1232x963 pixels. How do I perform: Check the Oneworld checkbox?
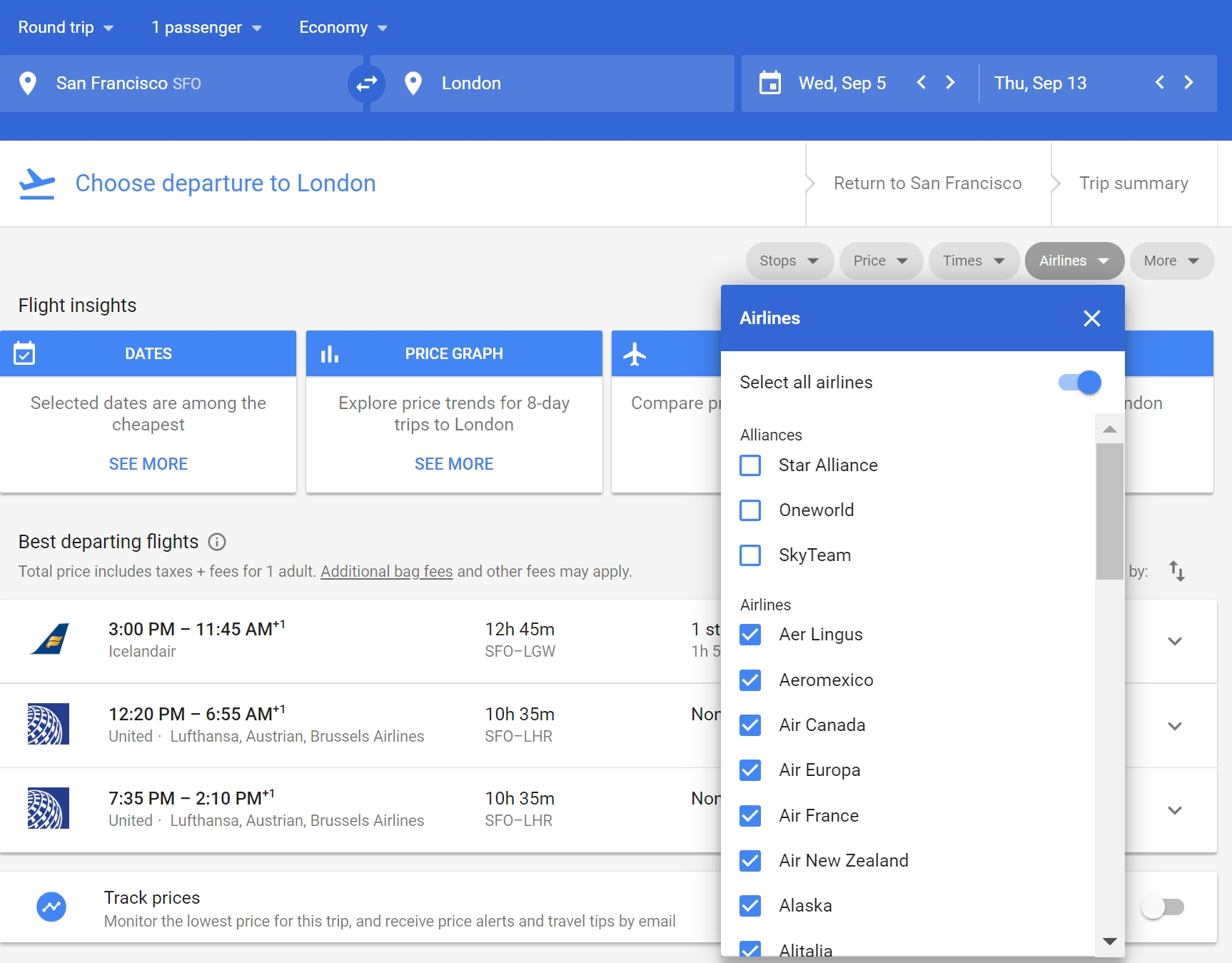(750, 510)
